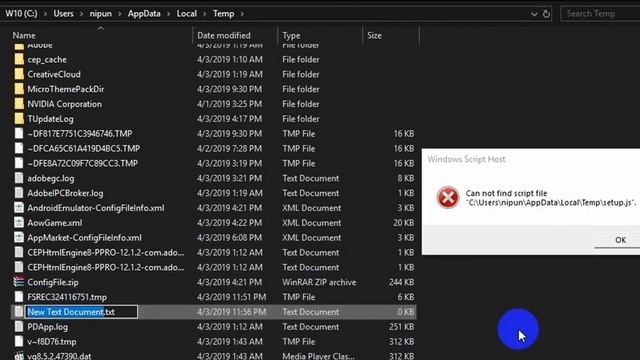Select the ~DFCA65C61A419D4BC5.TMP file name
The height and width of the screenshot is (360, 640).
(x=84, y=149)
